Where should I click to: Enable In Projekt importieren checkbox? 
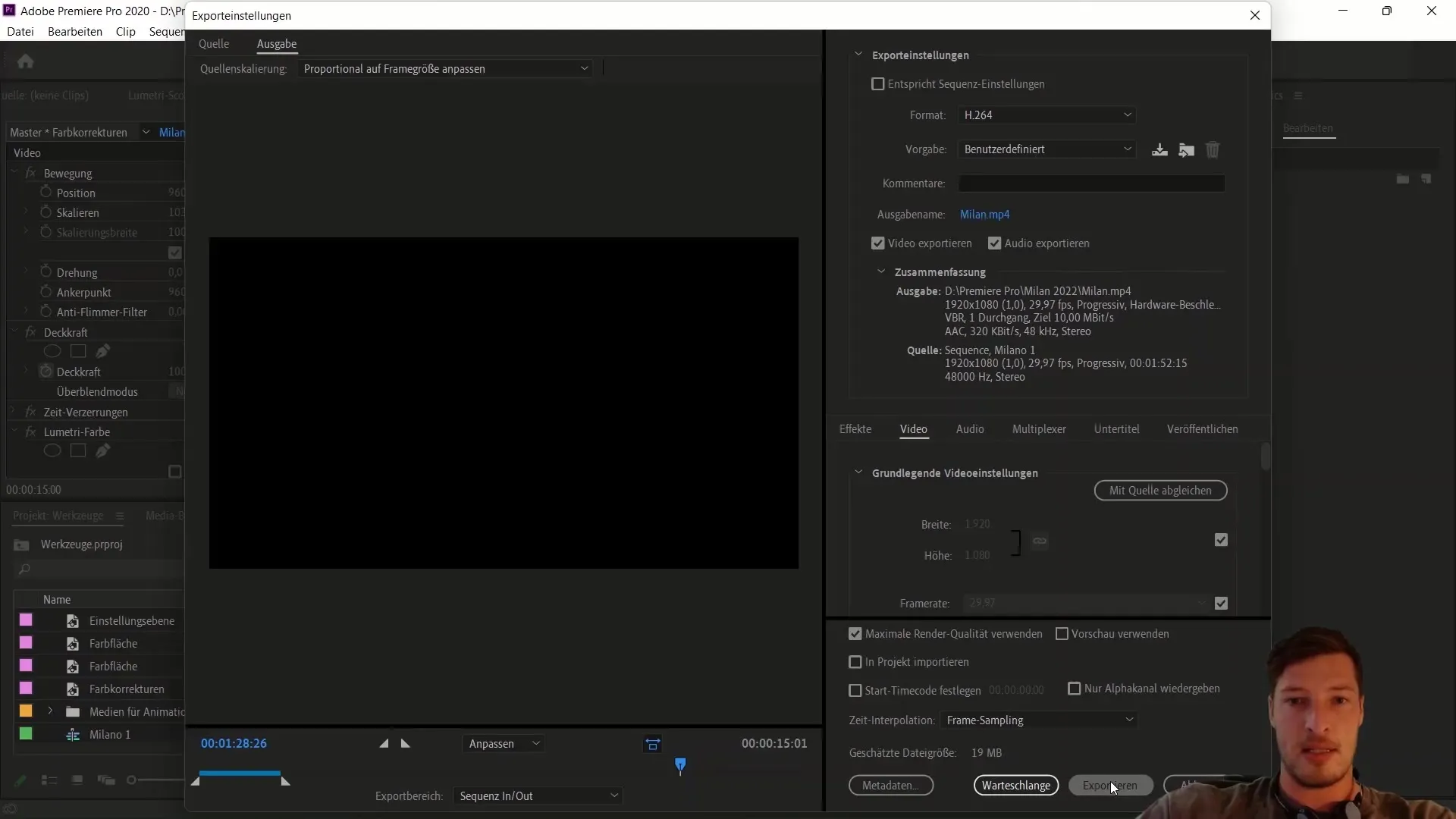[855, 662]
